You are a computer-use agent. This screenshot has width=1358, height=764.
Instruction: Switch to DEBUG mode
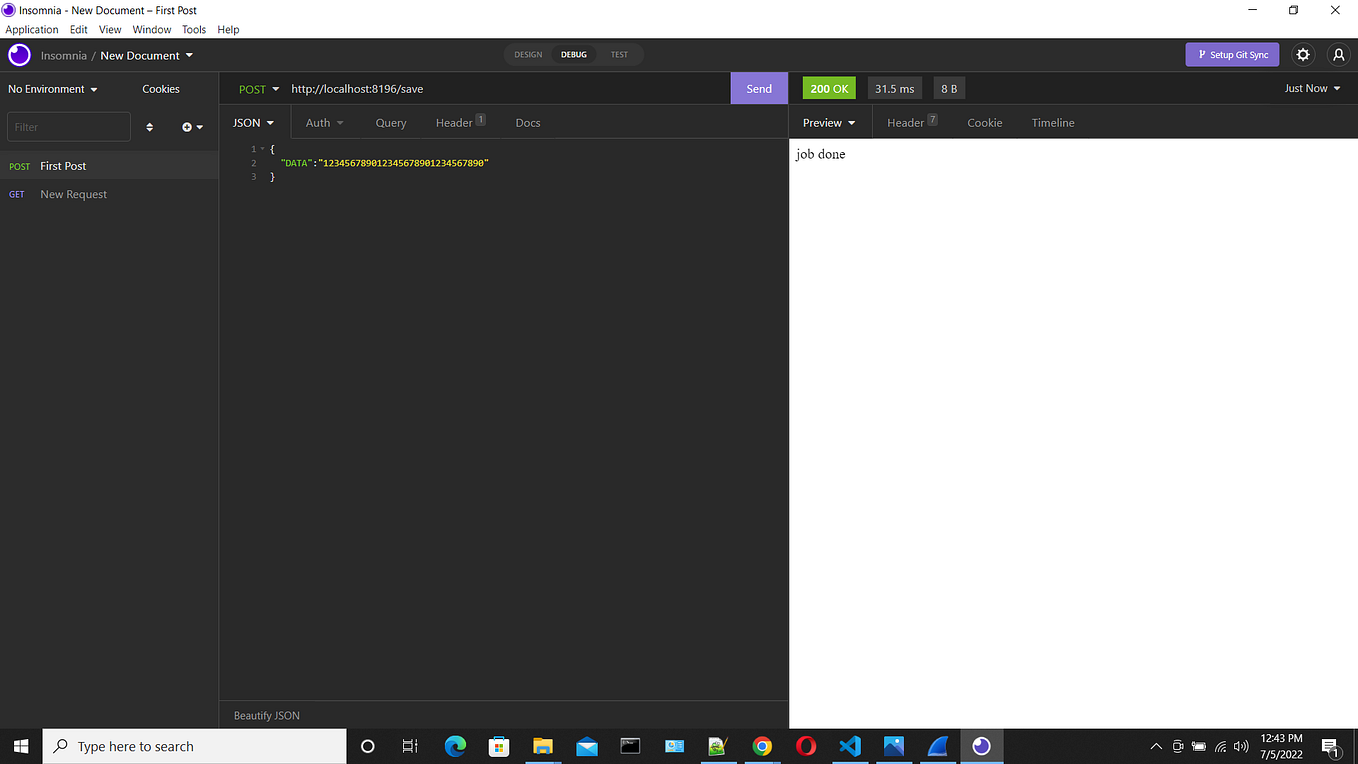coord(574,55)
